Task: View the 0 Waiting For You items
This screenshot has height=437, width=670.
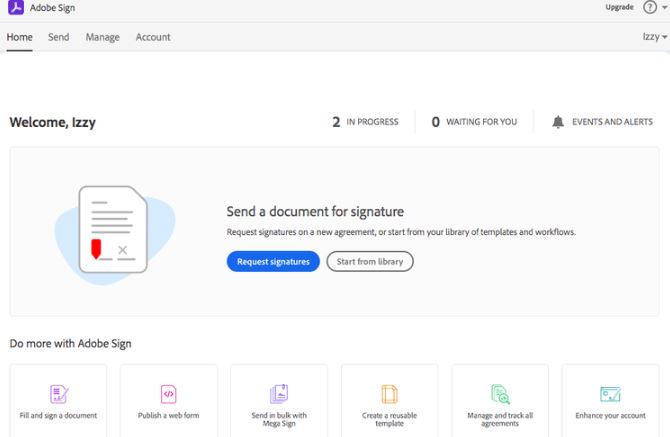Action: (474, 122)
